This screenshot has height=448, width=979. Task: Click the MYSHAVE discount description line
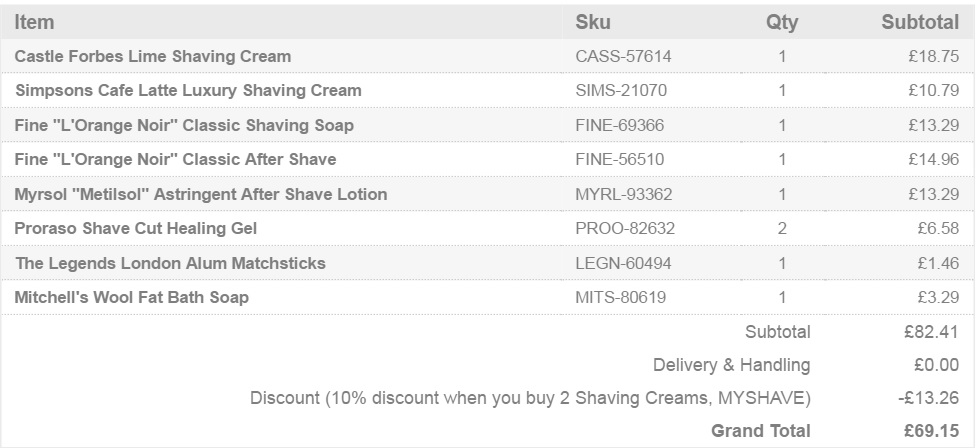530,398
